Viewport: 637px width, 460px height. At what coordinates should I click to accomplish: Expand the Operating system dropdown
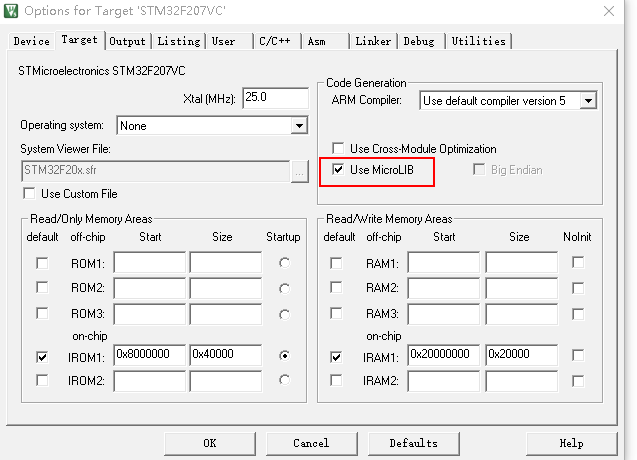click(x=299, y=126)
